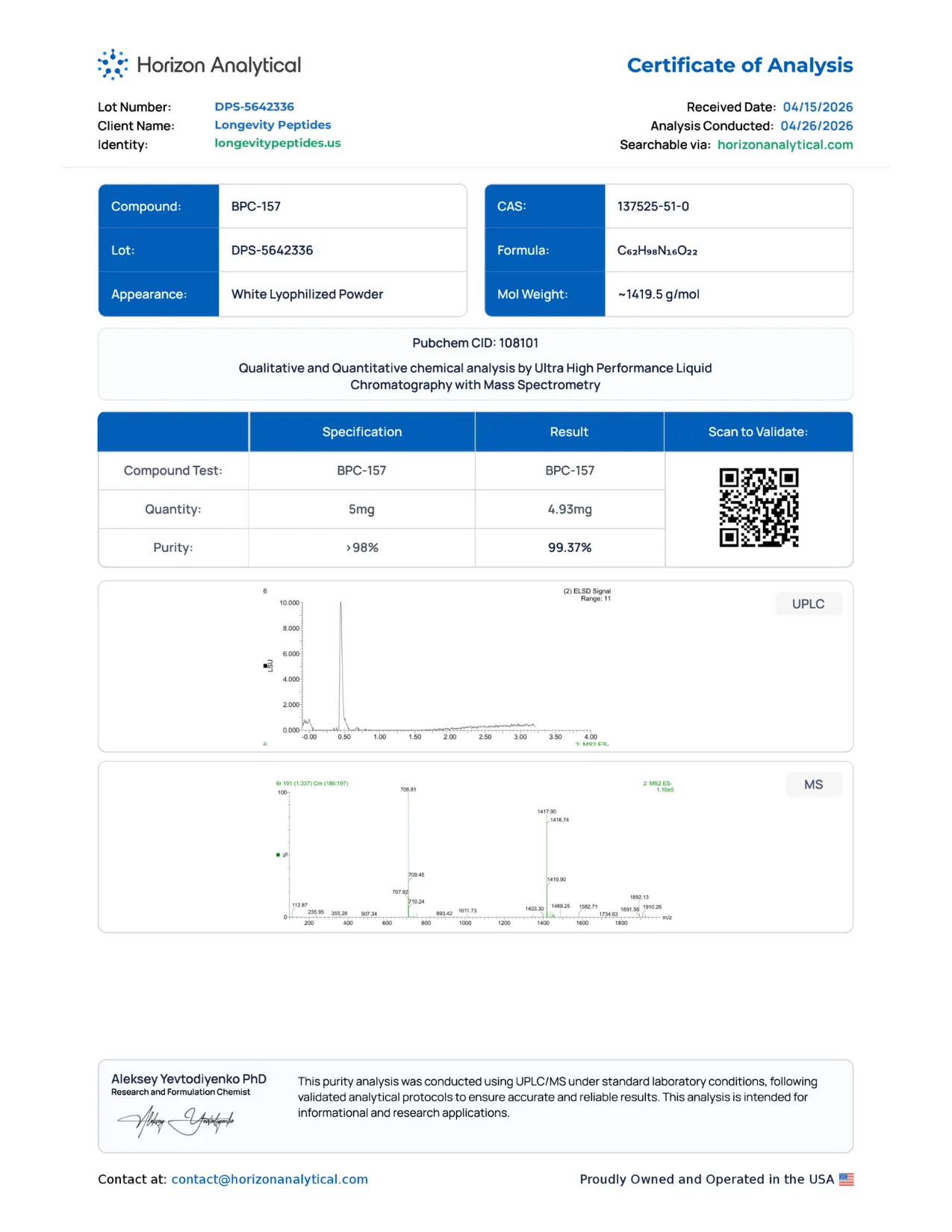Image resolution: width=952 pixels, height=1232 pixels.
Task: Click the Quantity specification 5mg
Action: tap(361, 509)
